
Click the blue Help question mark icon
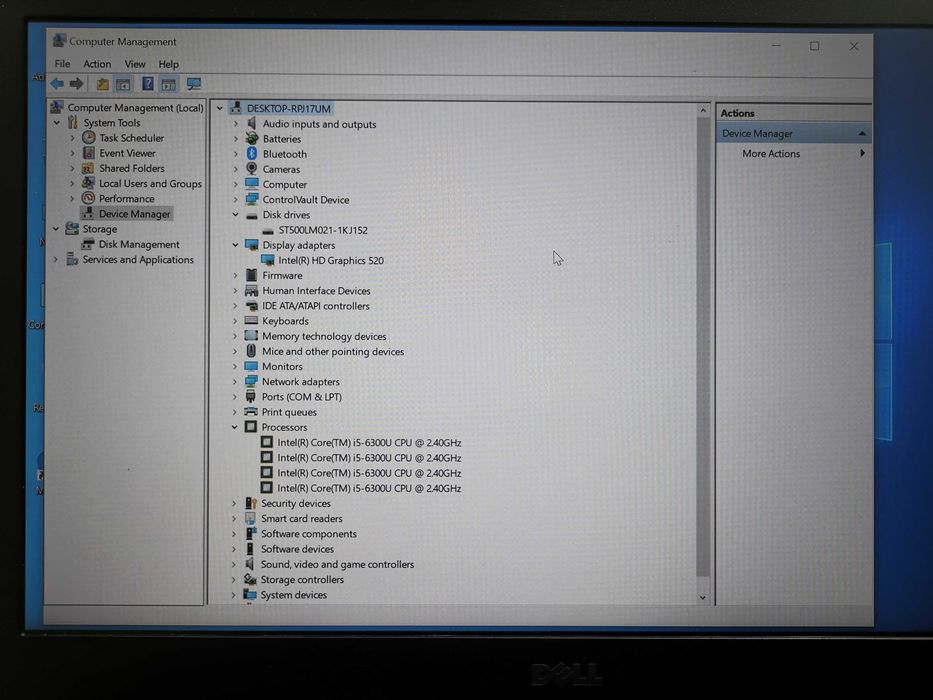pos(148,84)
